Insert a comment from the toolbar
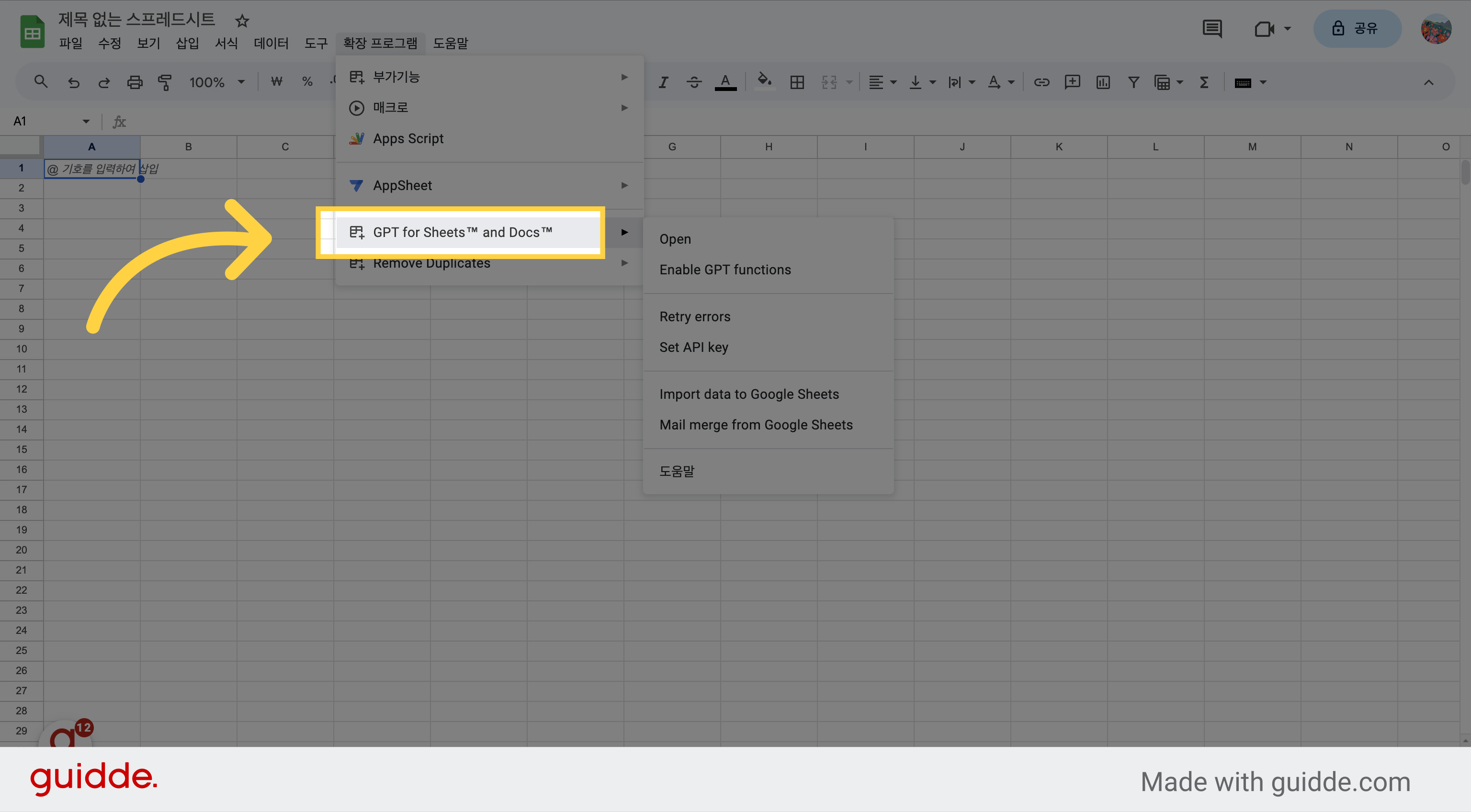The image size is (1471, 812). 1073,82
